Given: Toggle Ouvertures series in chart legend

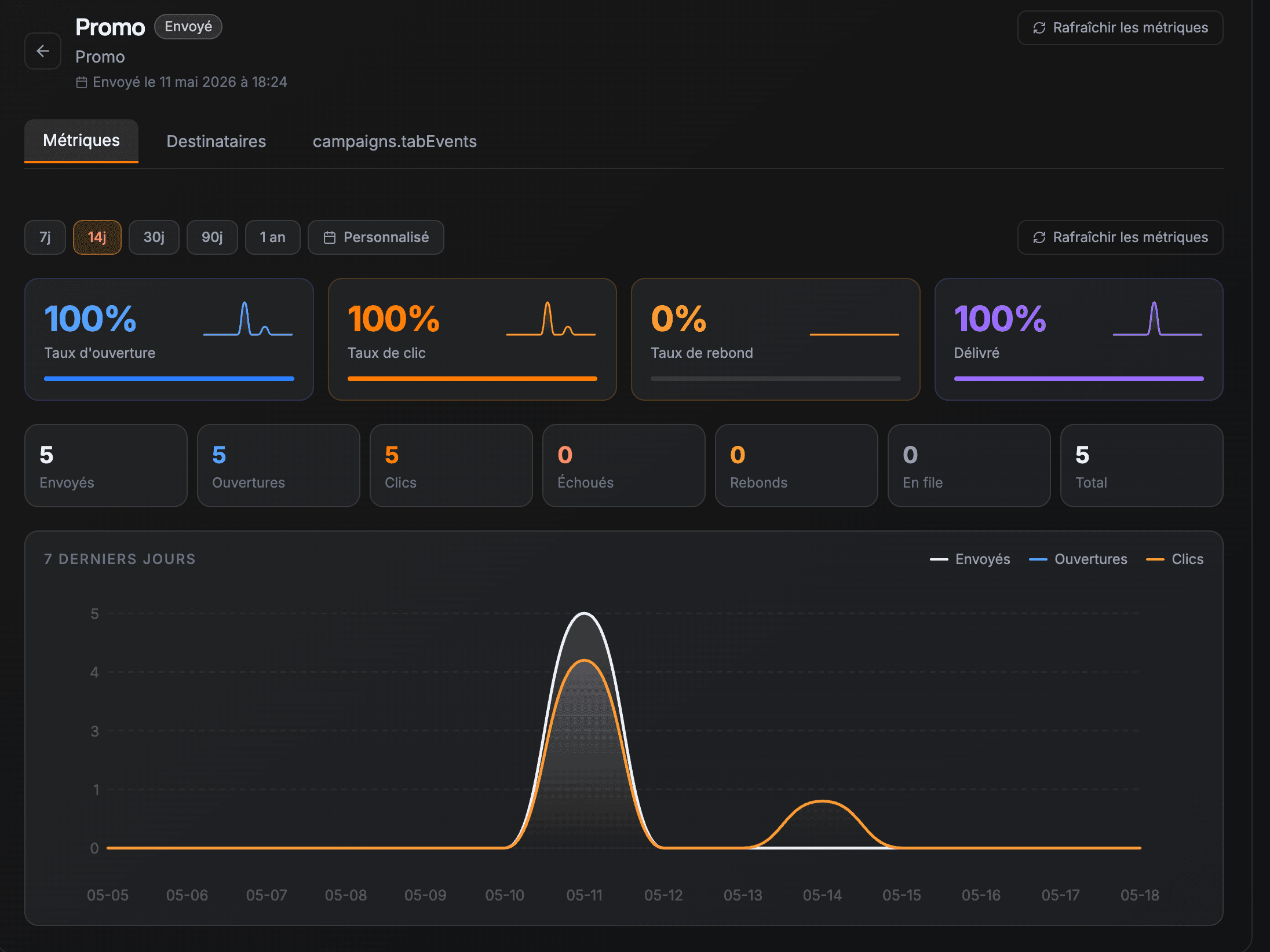Looking at the screenshot, I should pyautogui.click(x=1078, y=559).
